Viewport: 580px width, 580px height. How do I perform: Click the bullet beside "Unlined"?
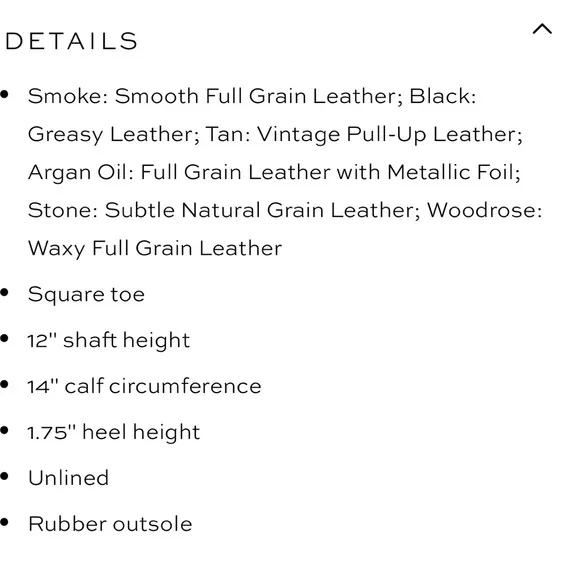(x=4, y=476)
